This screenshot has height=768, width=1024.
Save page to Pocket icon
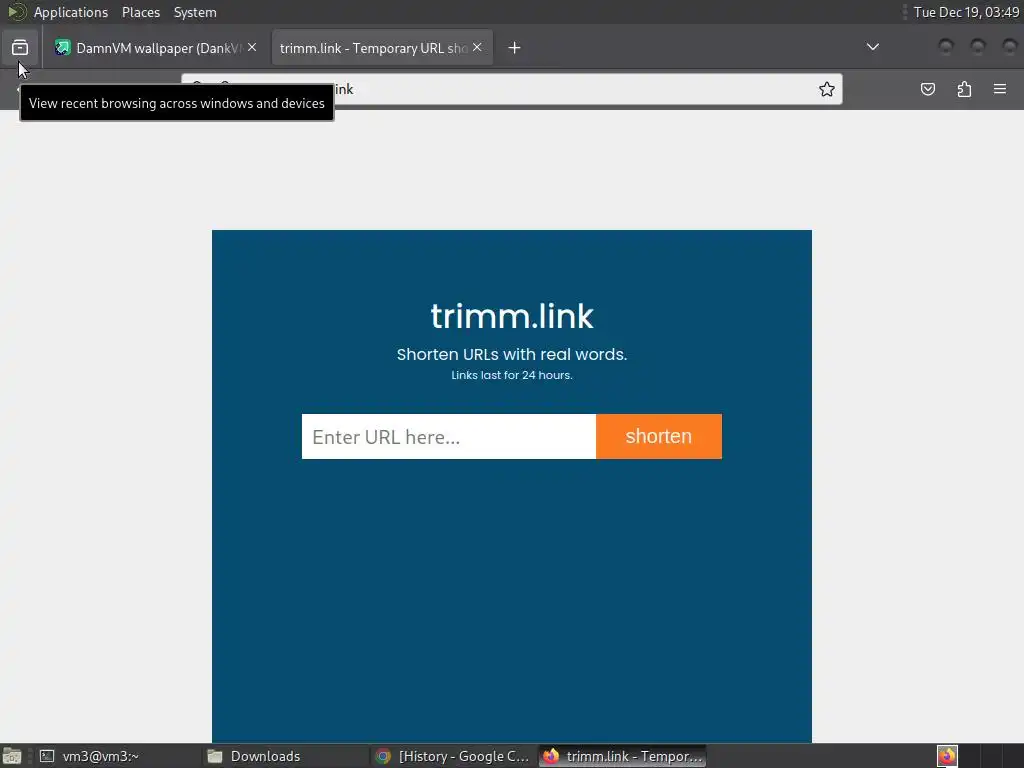[x=928, y=89]
